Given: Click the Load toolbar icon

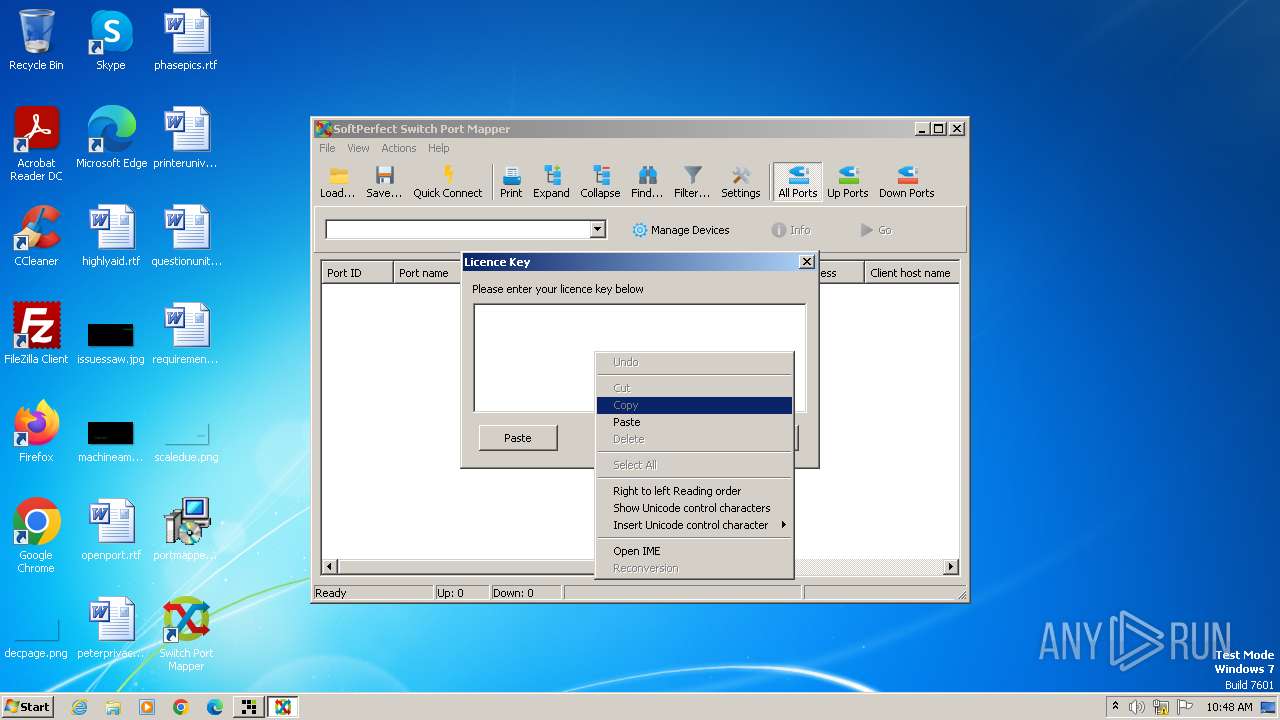Looking at the screenshot, I should click(337, 183).
